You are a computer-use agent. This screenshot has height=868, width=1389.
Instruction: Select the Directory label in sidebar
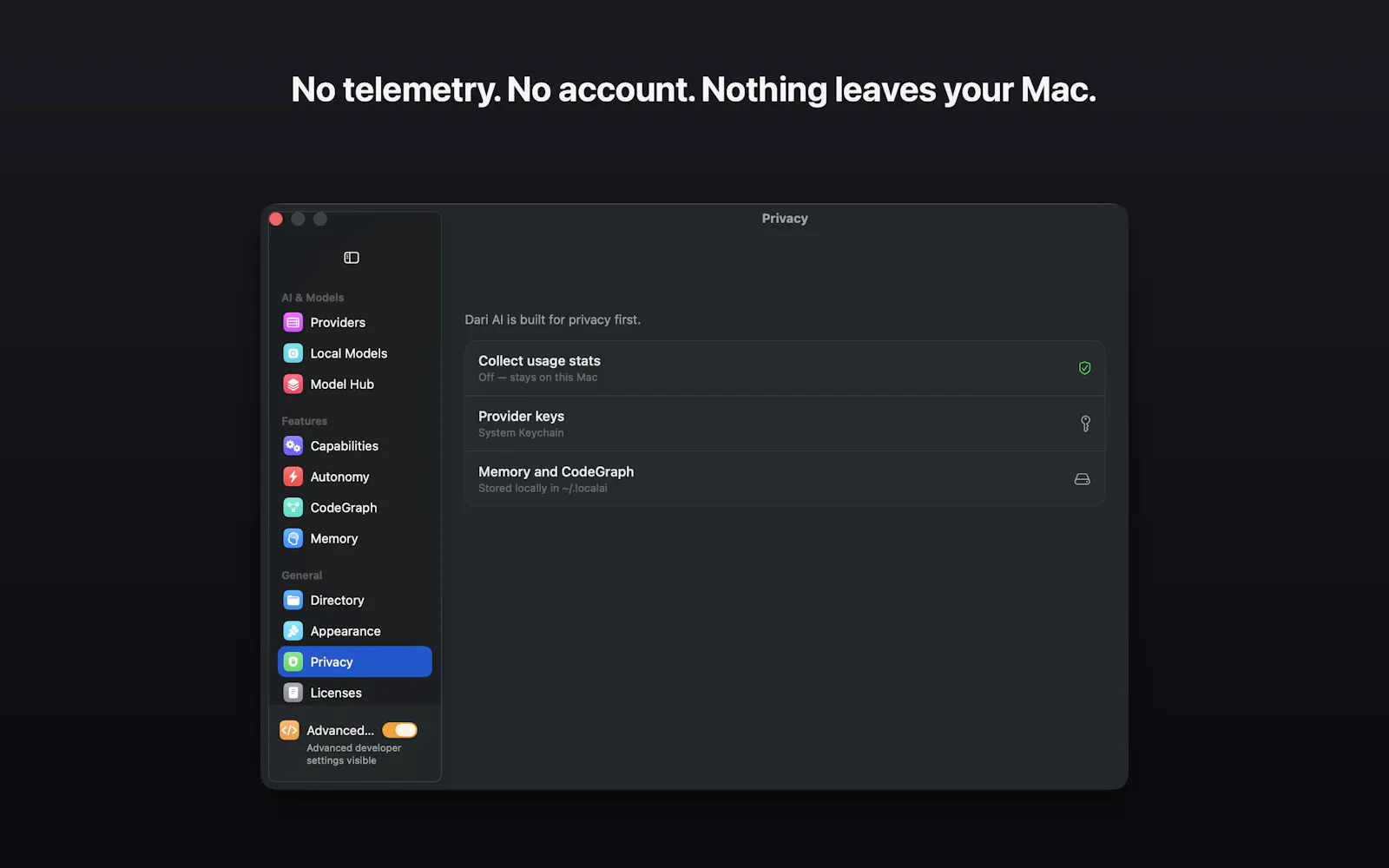click(x=337, y=601)
